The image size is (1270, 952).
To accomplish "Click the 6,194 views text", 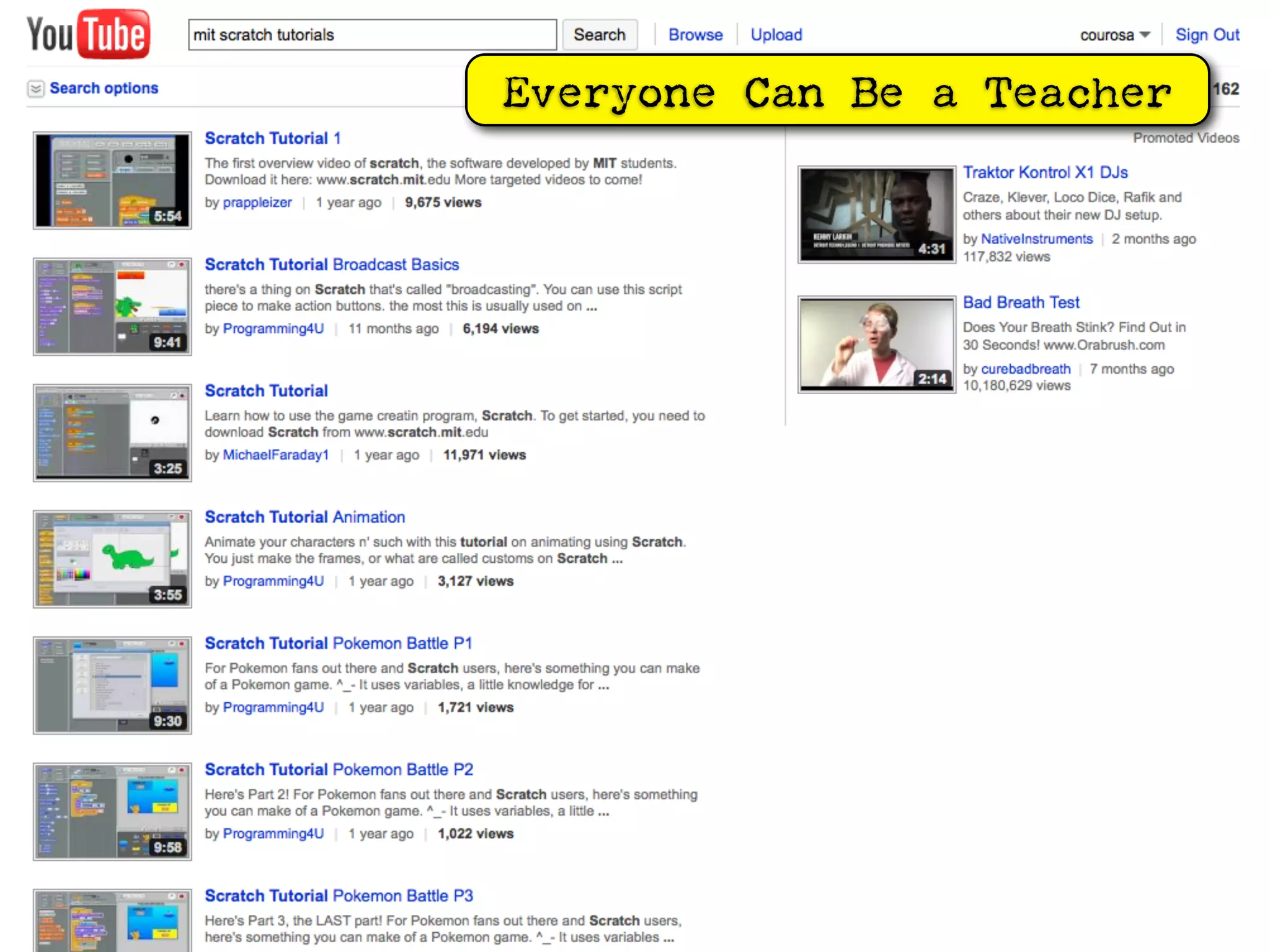I will tap(500, 328).
